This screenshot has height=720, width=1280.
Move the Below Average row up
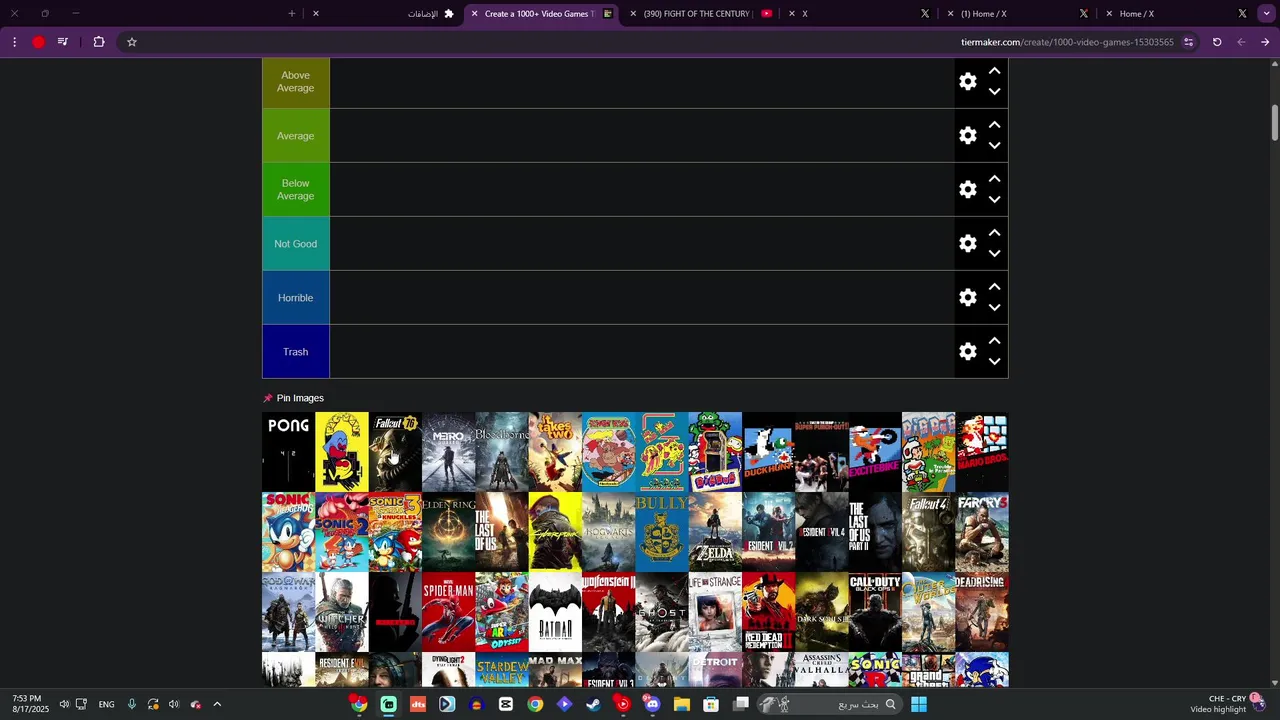click(x=994, y=179)
